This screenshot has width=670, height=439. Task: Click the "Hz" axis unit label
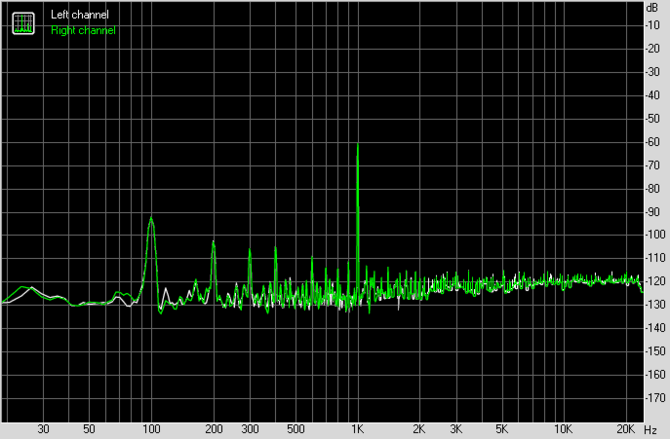(x=650, y=430)
